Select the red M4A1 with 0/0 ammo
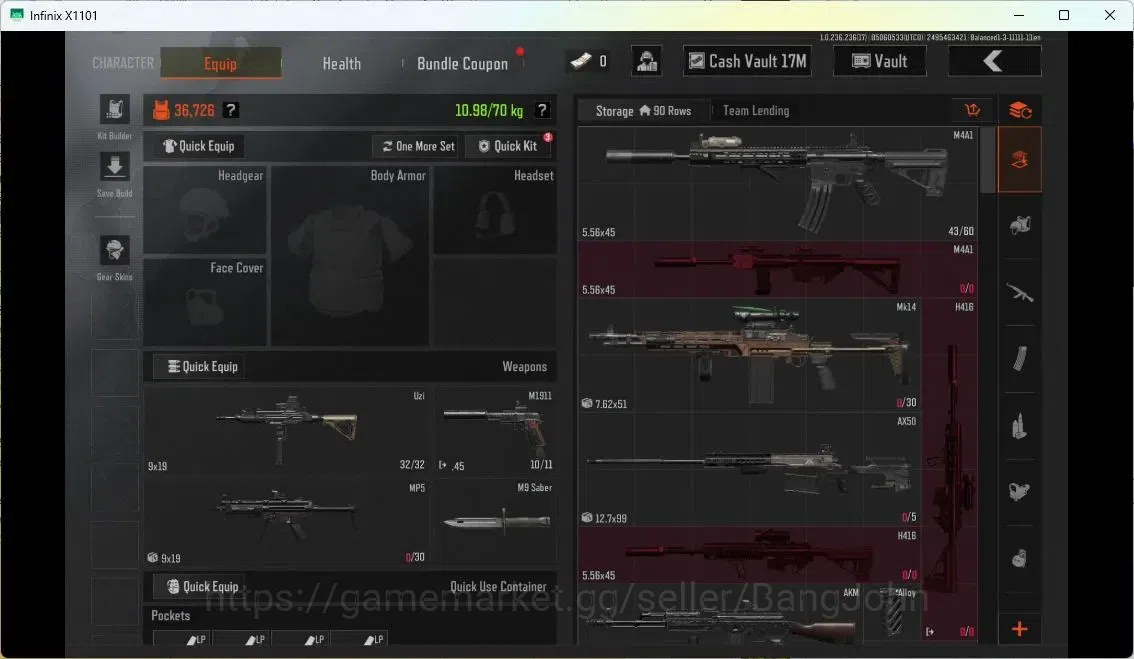This screenshot has height=659, width=1134. click(x=777, y=270)
